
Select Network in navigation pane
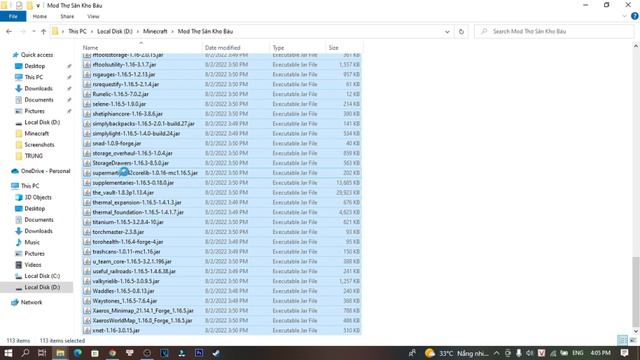click(x=31, y=302)
